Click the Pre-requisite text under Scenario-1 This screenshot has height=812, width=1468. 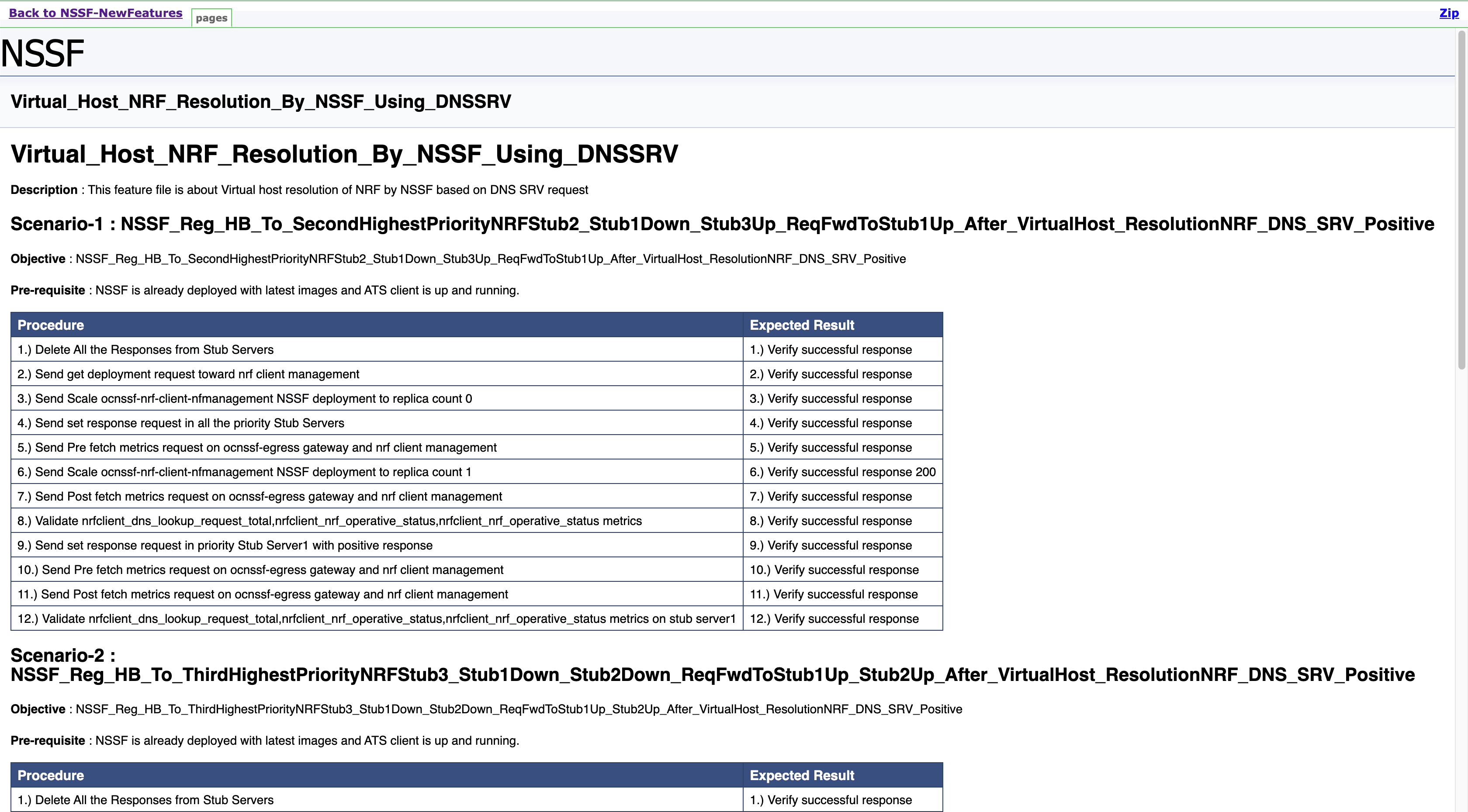(264, 290)
